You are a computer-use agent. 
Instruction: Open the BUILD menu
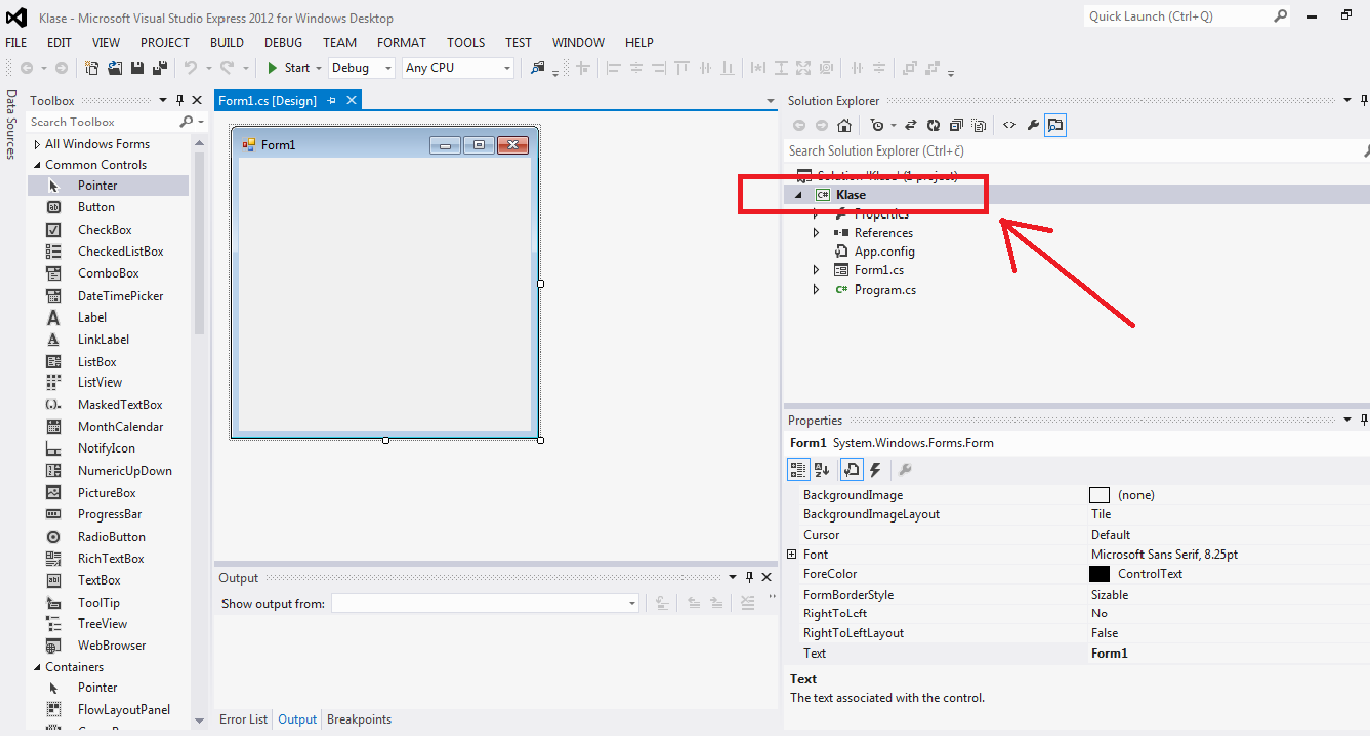pyautogui.click(x=226, y=43)
